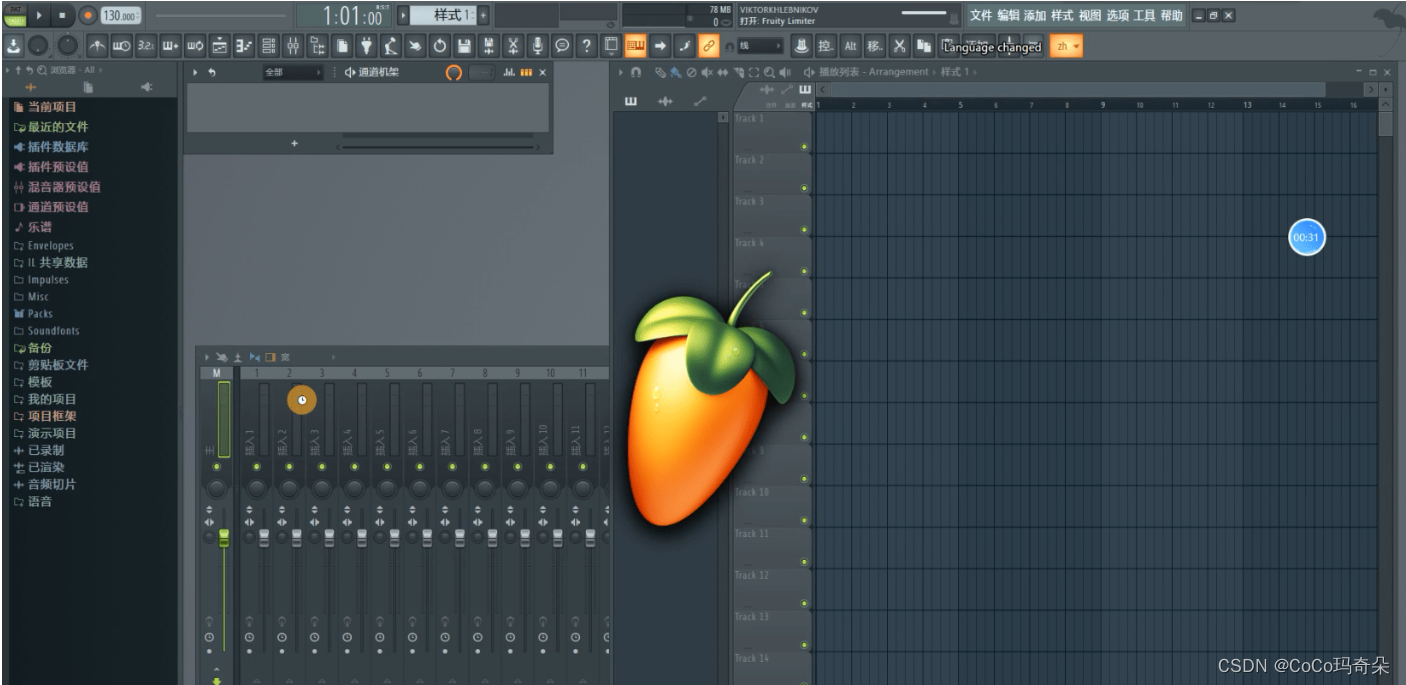Open the 选项 menu

(x=1117, y=15)
